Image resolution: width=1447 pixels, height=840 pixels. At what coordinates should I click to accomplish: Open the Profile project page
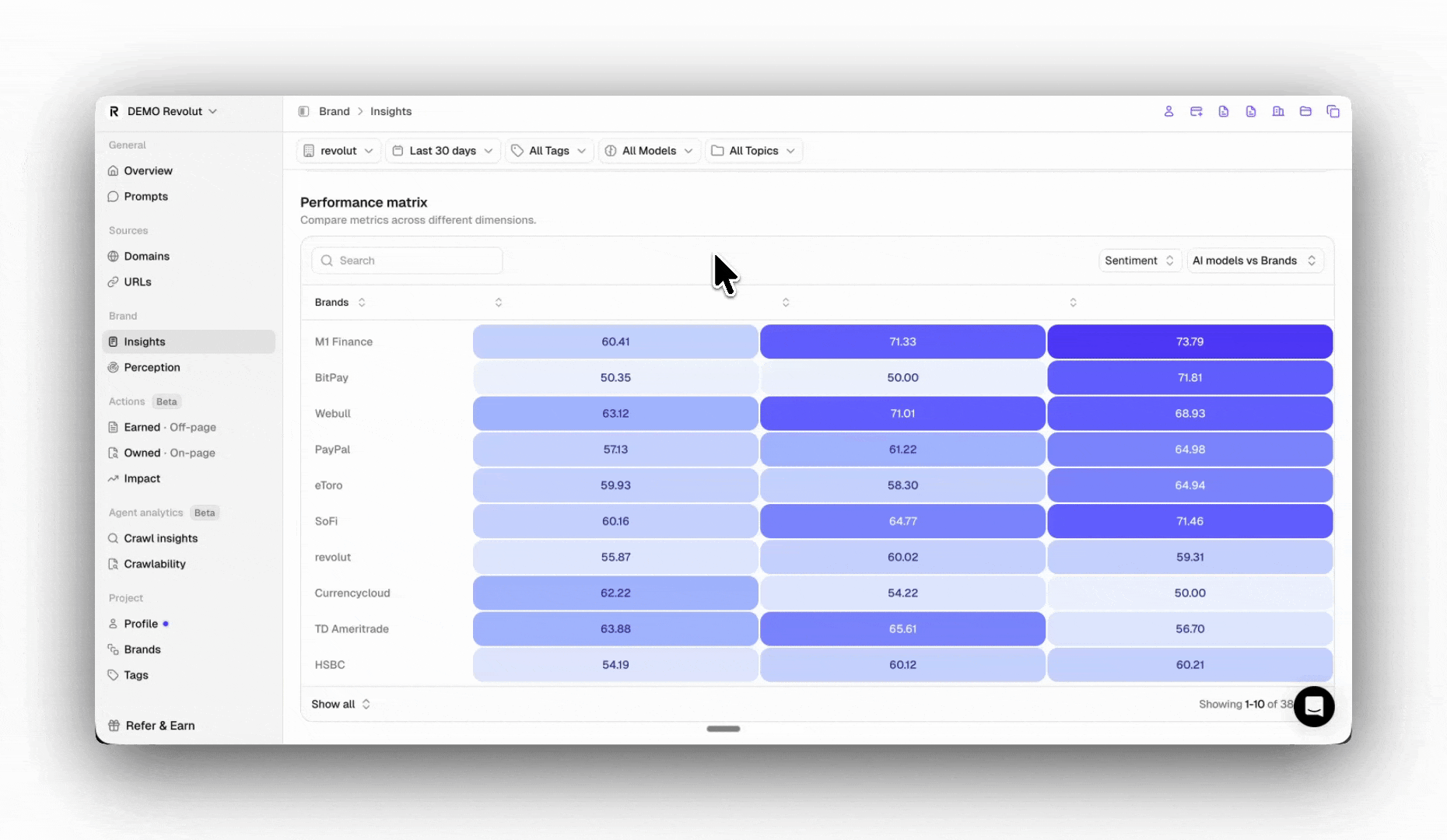[188, 624]
